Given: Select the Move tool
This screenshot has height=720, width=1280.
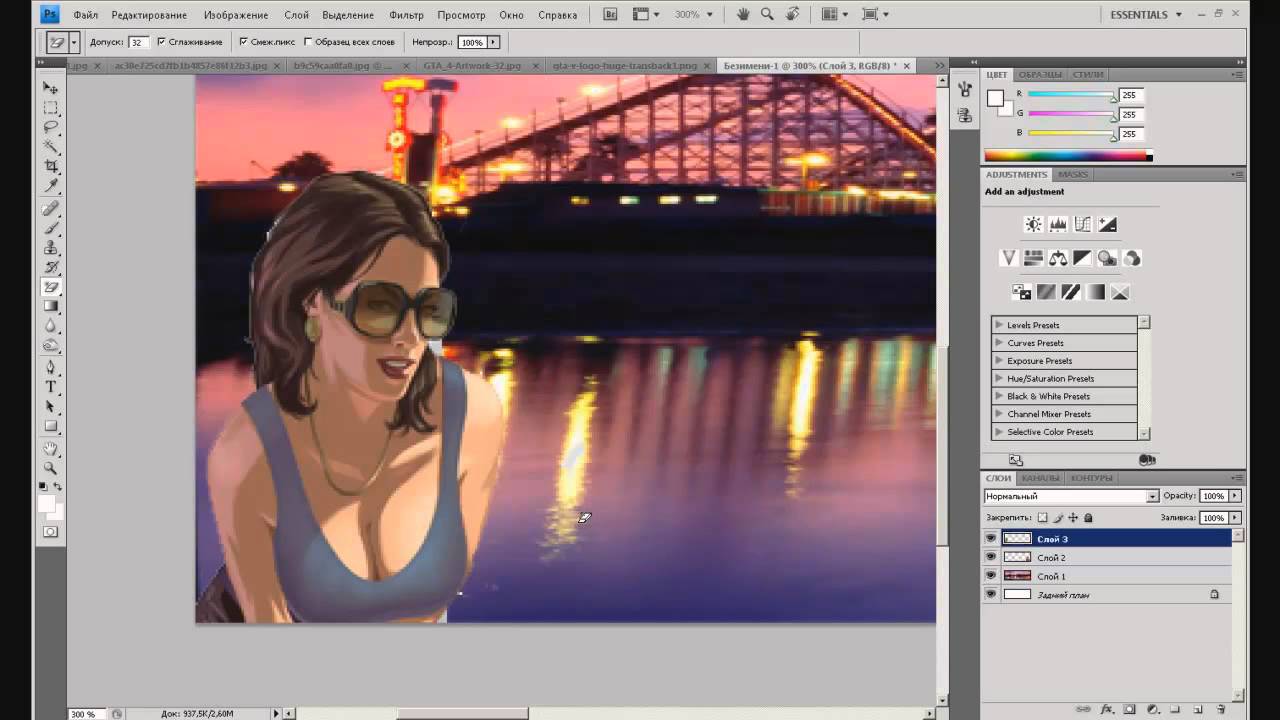Looking at the screenshot, I should pyautogui.click(x=51, y=88).
